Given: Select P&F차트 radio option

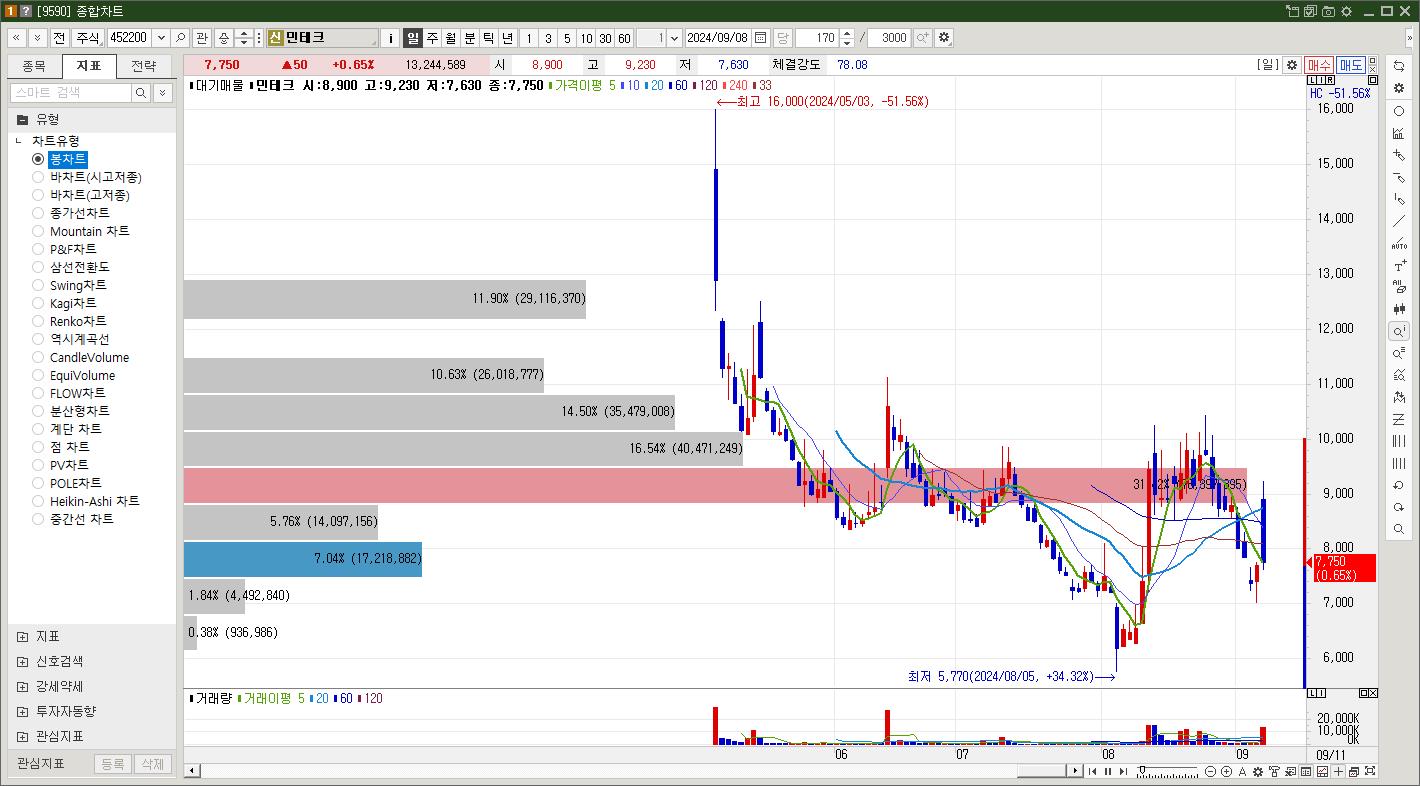Looking at the screenshot, I should coord(38,249).
